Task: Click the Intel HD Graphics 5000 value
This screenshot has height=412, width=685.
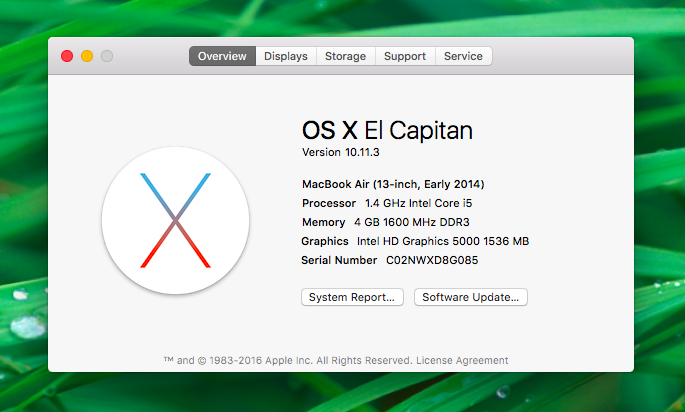Action: [x=443, y=241]
